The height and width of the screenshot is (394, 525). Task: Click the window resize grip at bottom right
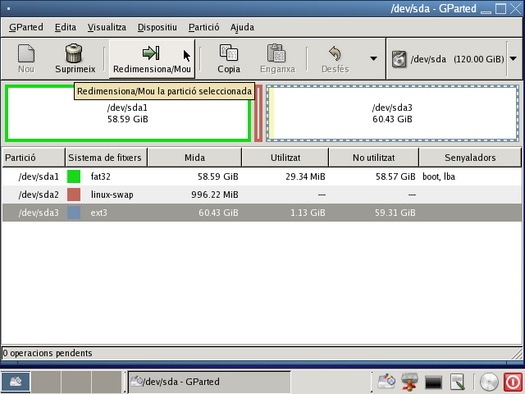click(x=518, y=353)
